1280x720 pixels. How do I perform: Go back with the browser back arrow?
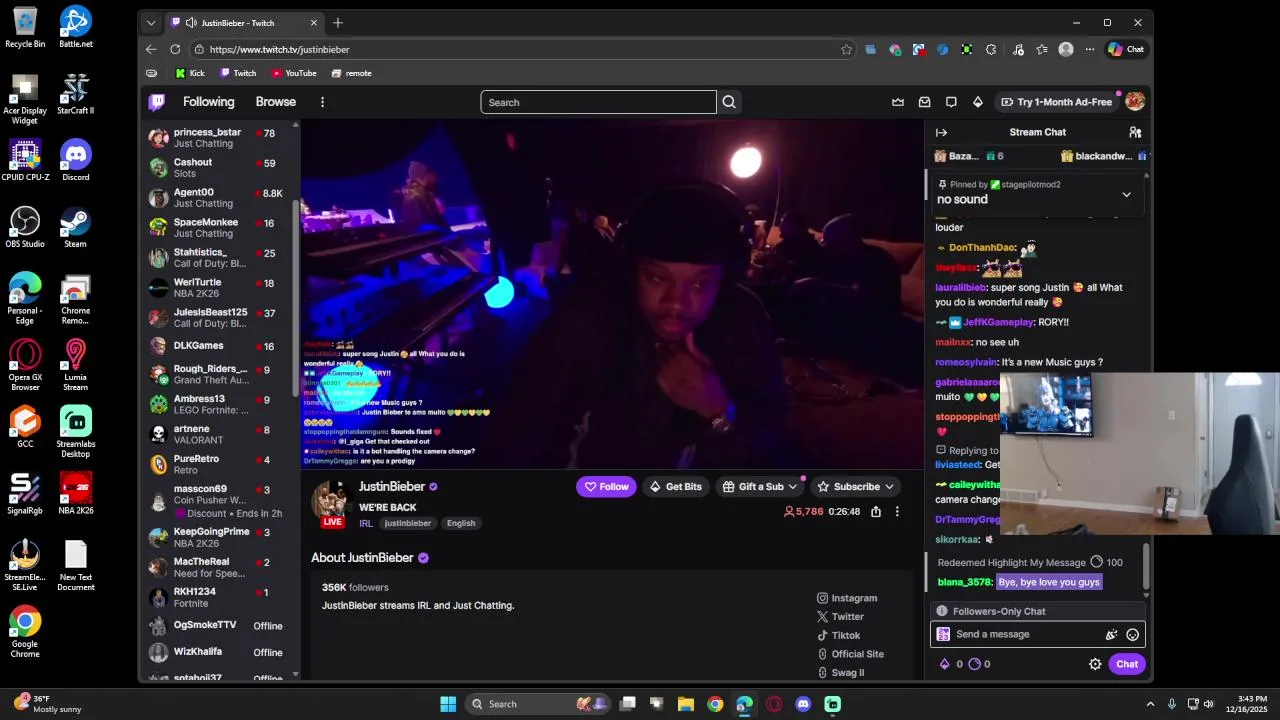tap(151, 49)
